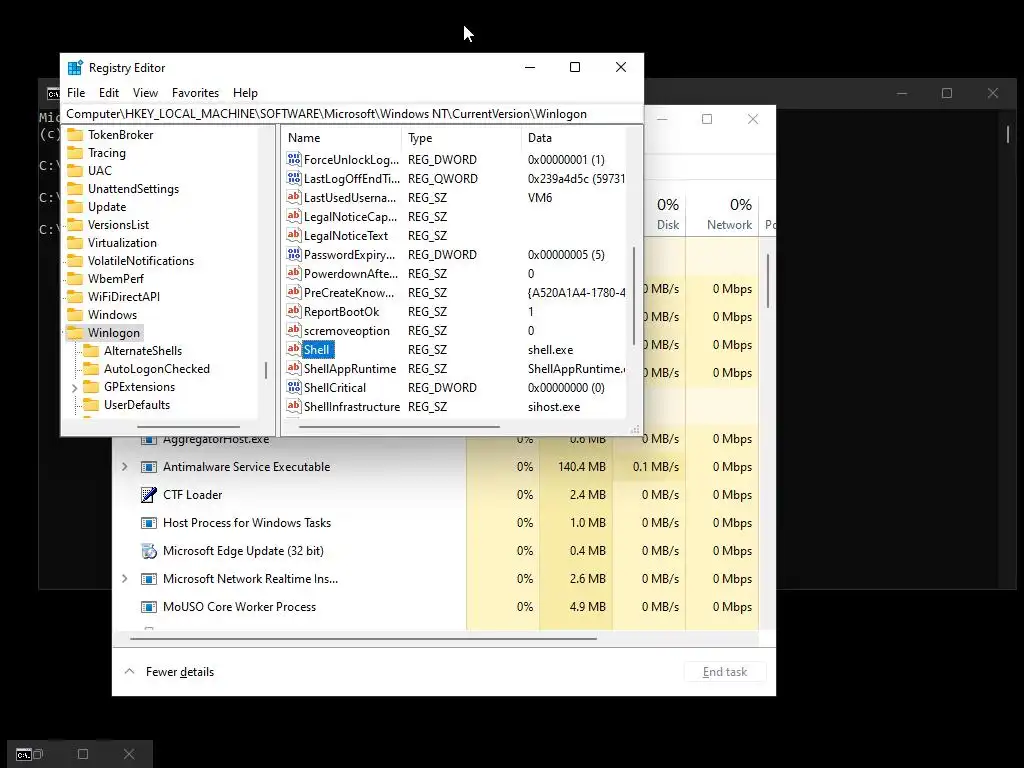Image resolution: width=1024 pixels, height=768 pixels.
Task: Open the File menu in Registry Editor
Action: tap(76, 93)
